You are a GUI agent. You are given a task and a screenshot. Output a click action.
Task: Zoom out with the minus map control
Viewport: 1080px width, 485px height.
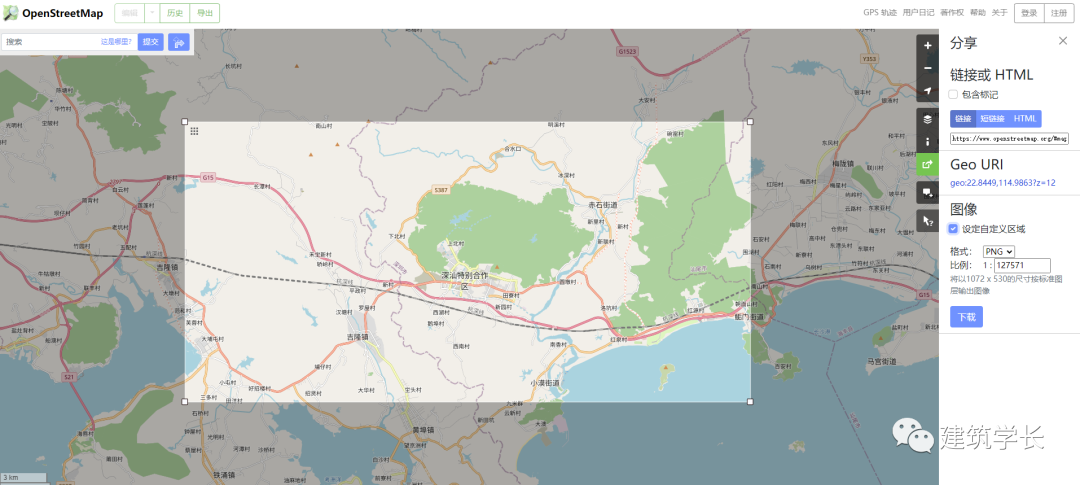pos(927,68)
